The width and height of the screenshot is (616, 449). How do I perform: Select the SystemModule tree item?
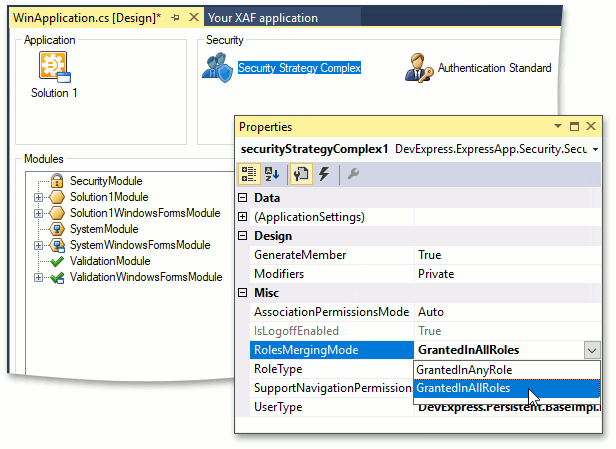[x=104, y=229]
